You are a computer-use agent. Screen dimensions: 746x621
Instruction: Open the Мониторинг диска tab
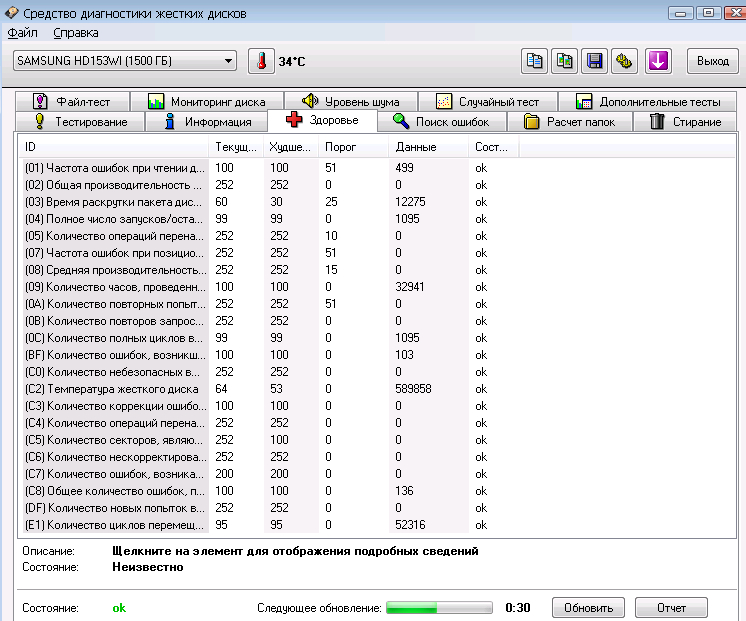point(207,102)
